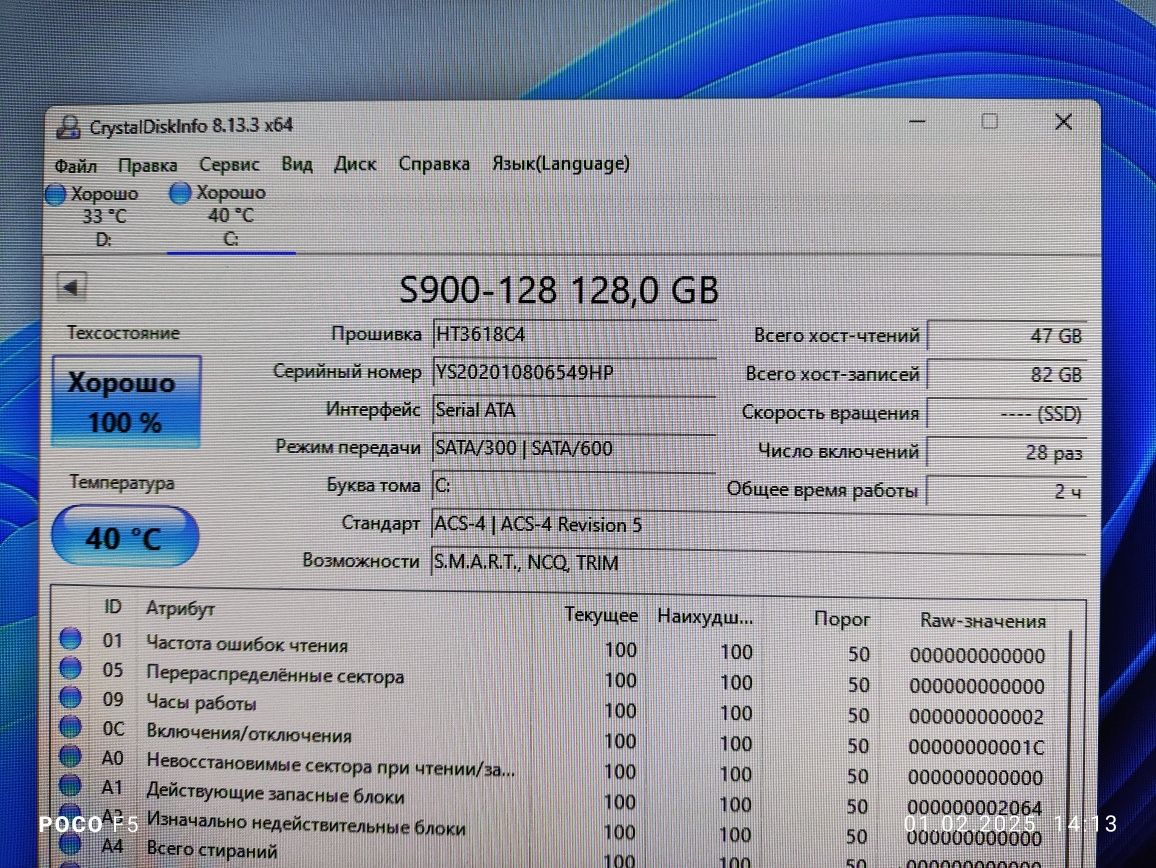Image resolution: width=1156 pixels, height=868 pixels.
Task: Click the raw value 000000002064
Action: pyautogui.click(x=975, y=808)
